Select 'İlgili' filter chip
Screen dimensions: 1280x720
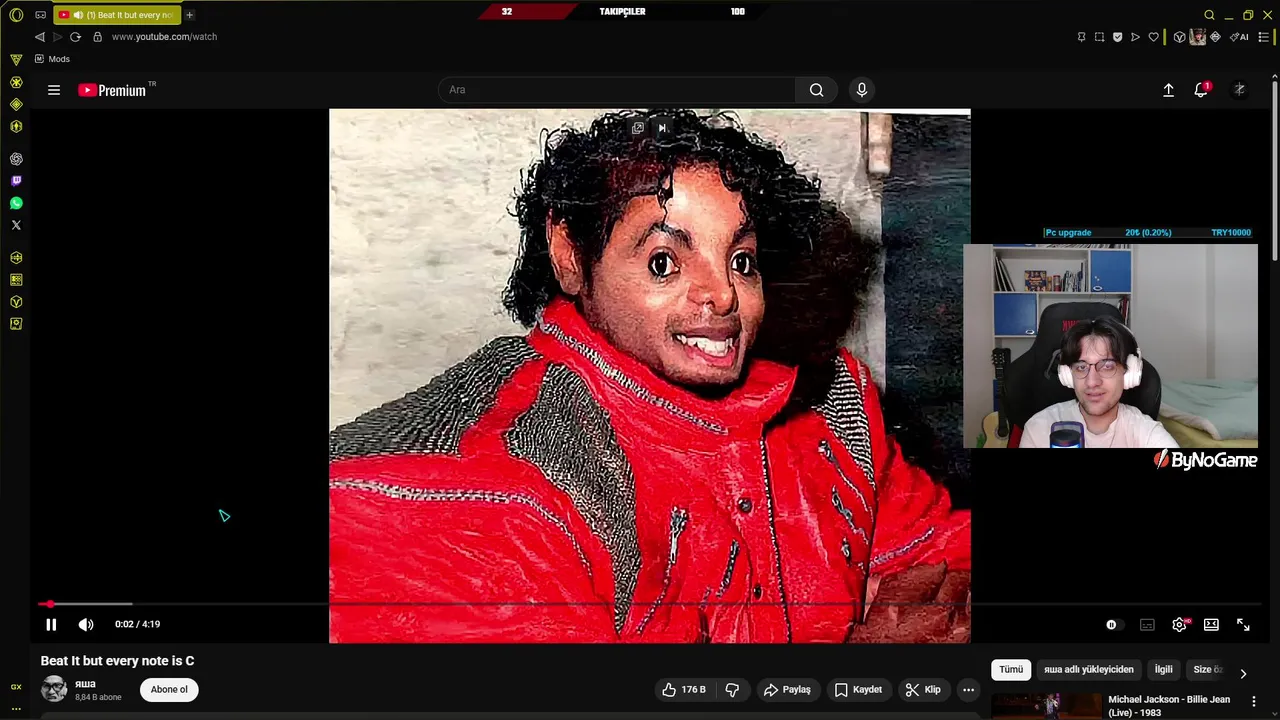pyautogui.click(x=1163, y=670)
